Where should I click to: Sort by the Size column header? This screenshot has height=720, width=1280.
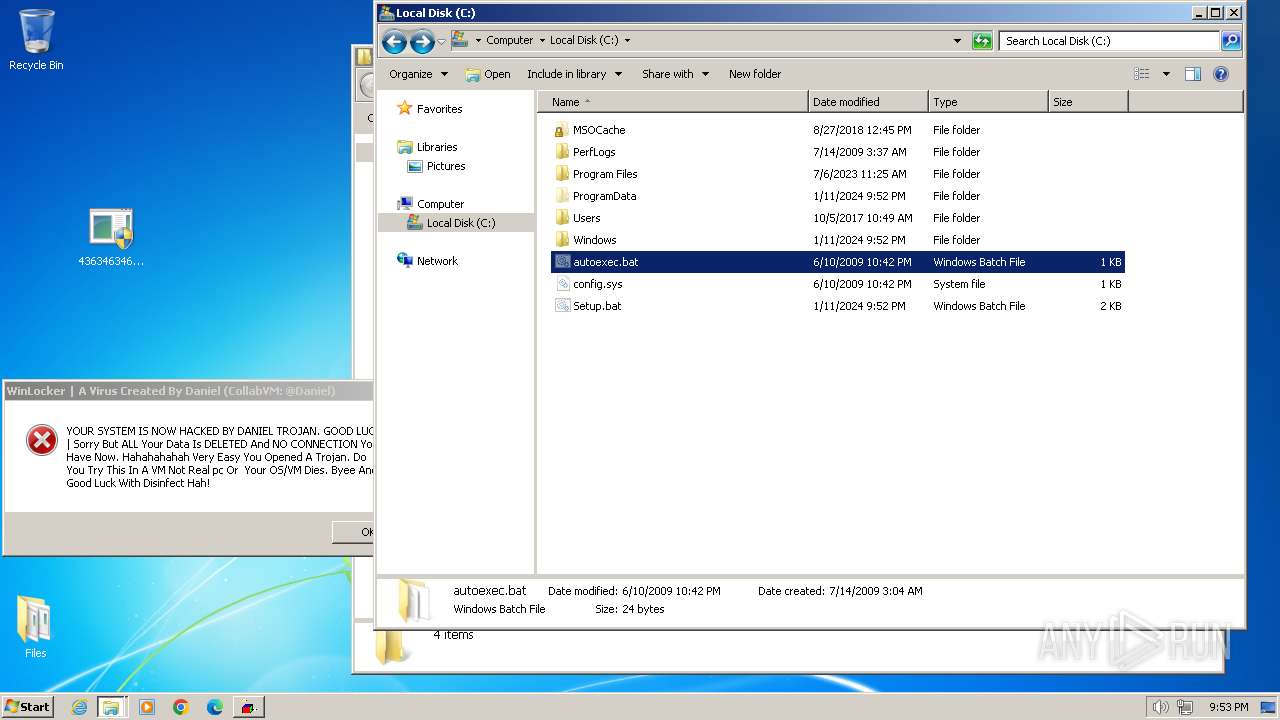[x=1088, y=102]
